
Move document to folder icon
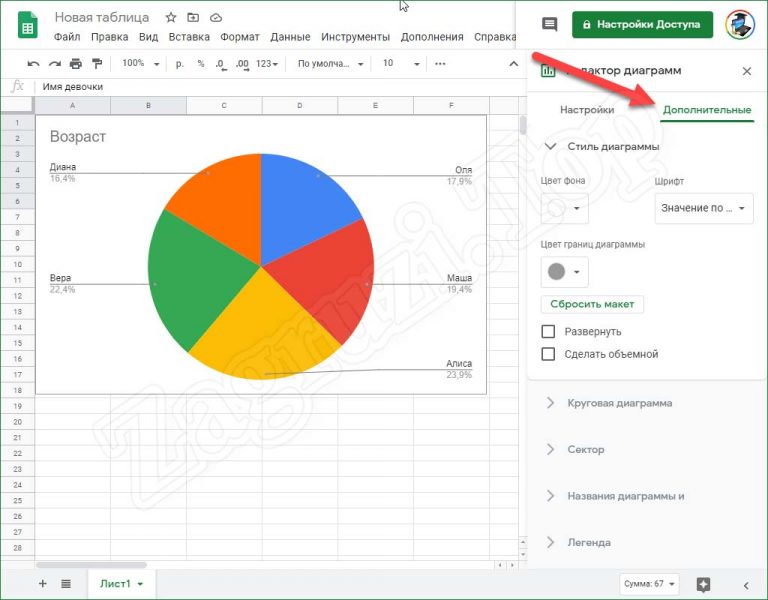[193, 18]
